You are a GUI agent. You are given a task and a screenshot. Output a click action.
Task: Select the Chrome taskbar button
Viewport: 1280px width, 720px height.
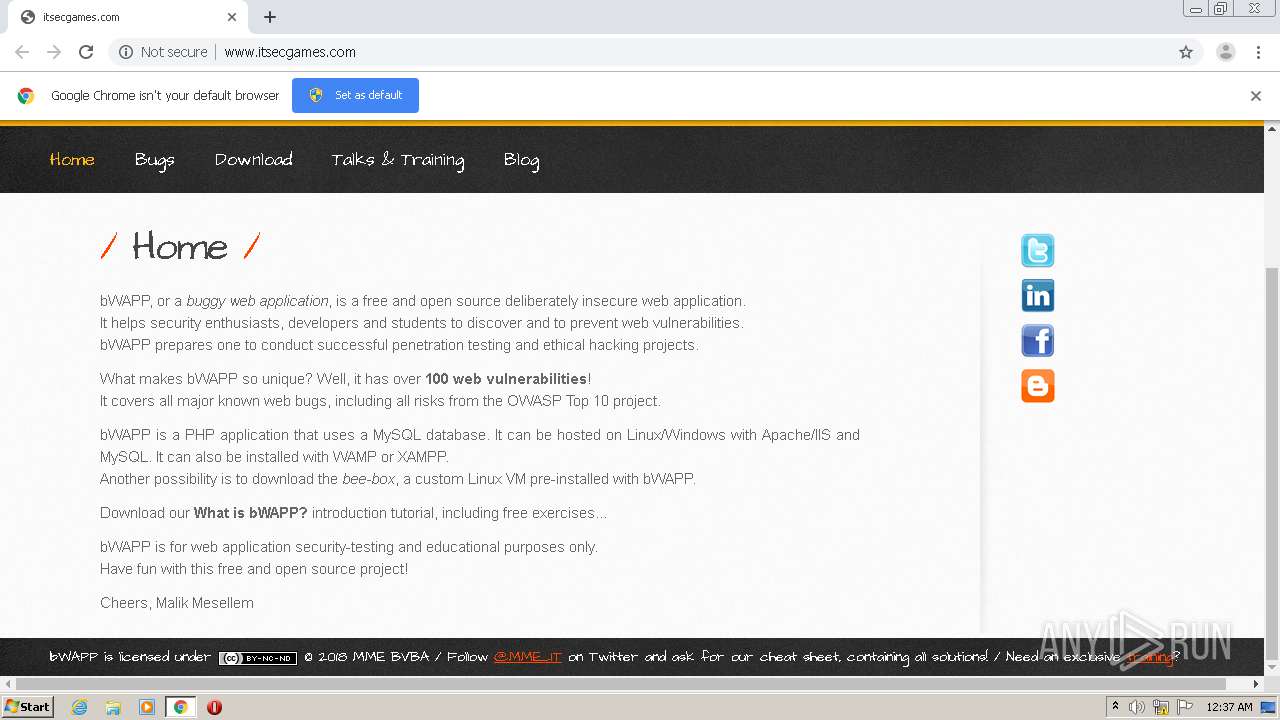point(180,707)
